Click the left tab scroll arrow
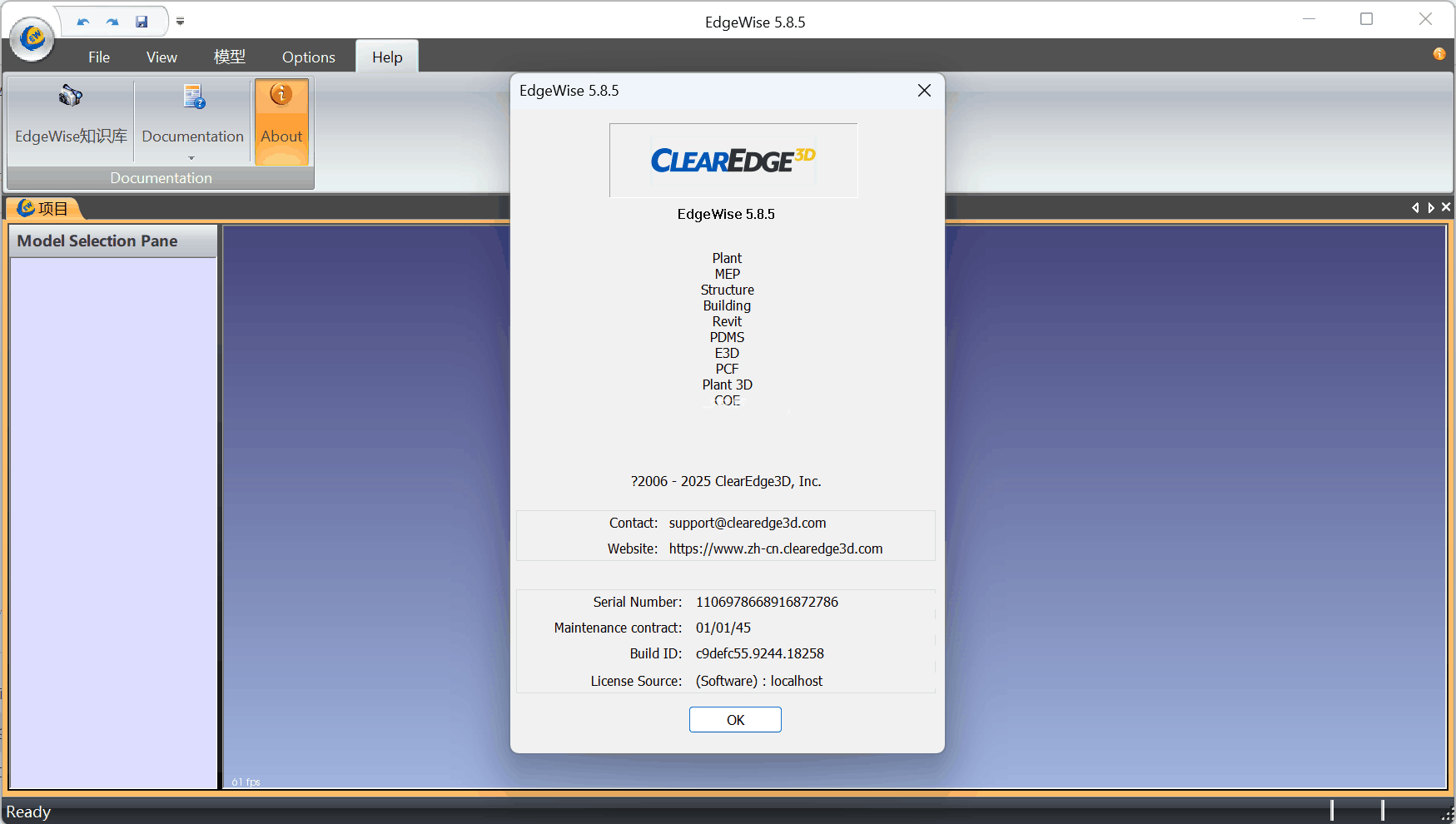This screenshot has height=824, width=1456. click(x=1415, y=207)
